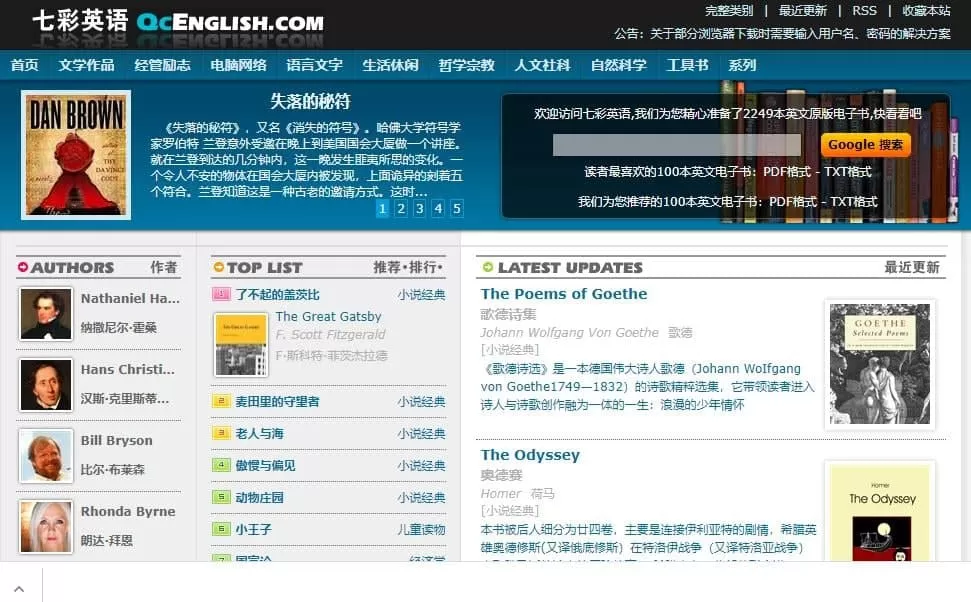971x602 pixels.
Task: Expand the bottom-left chevron arrow
Action: (x=19, y=589)
